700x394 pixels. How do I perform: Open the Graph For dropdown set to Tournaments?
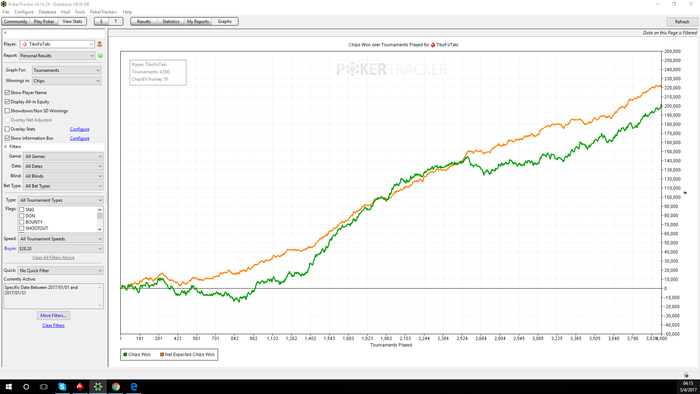[67, 70]
